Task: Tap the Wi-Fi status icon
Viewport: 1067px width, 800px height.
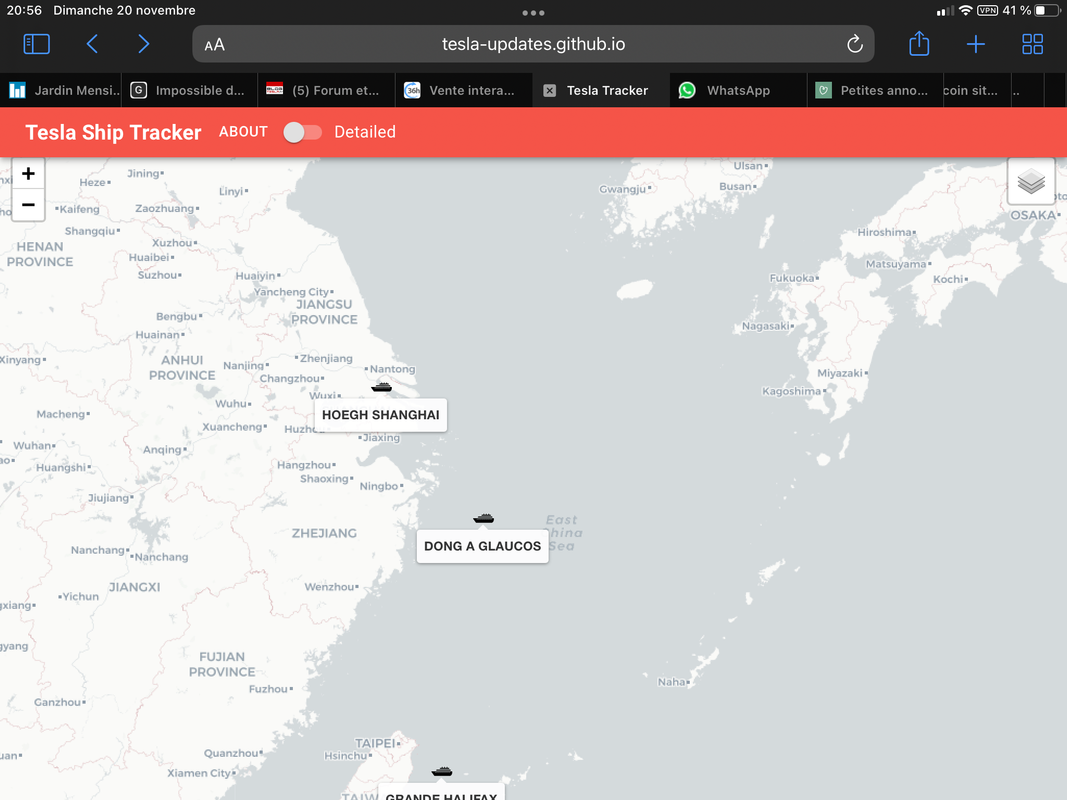Action: [x=965, y=10]
